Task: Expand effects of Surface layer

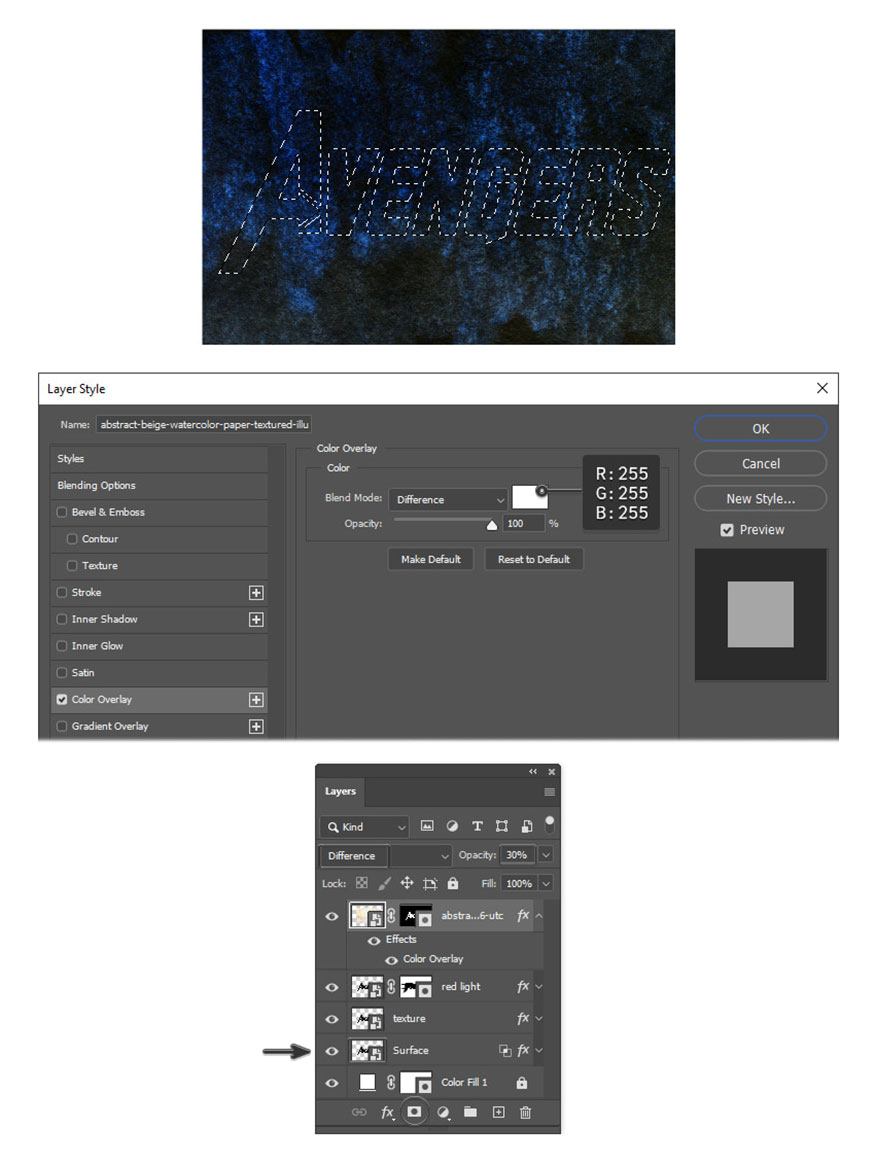Action: (x=539, y=1050)
